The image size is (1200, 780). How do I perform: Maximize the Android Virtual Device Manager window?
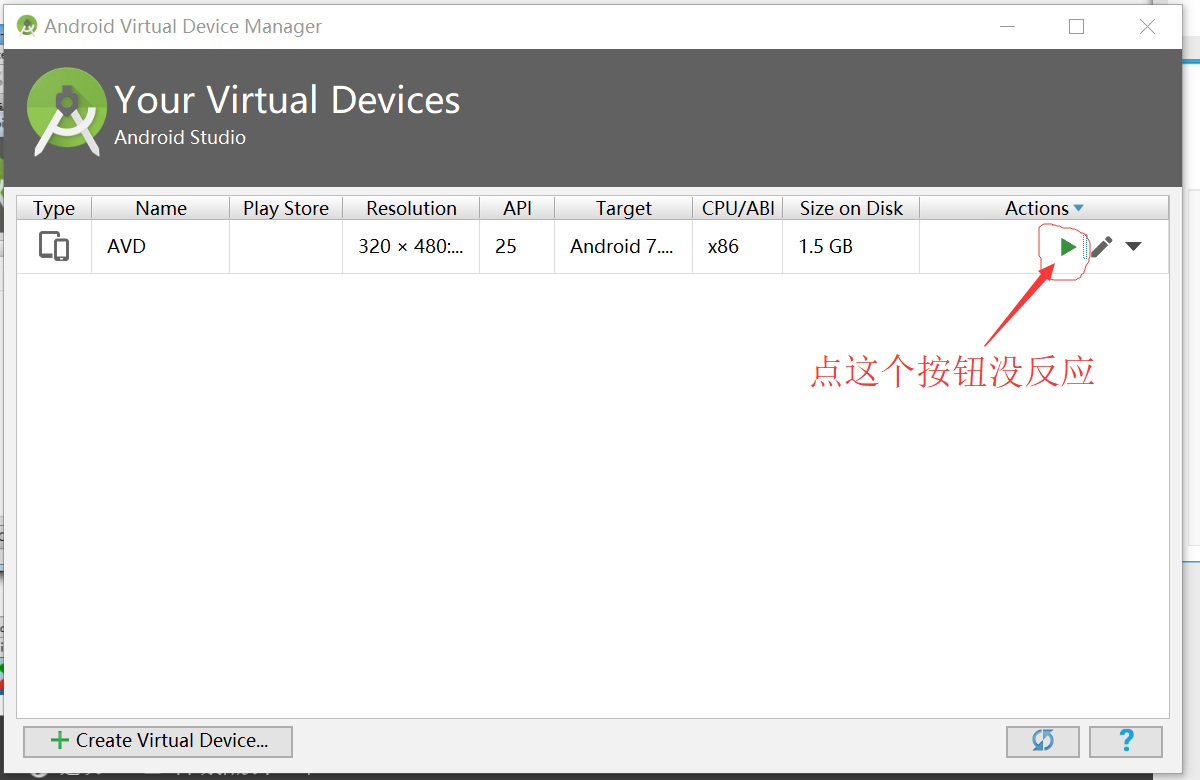[x=1076, y=27]
